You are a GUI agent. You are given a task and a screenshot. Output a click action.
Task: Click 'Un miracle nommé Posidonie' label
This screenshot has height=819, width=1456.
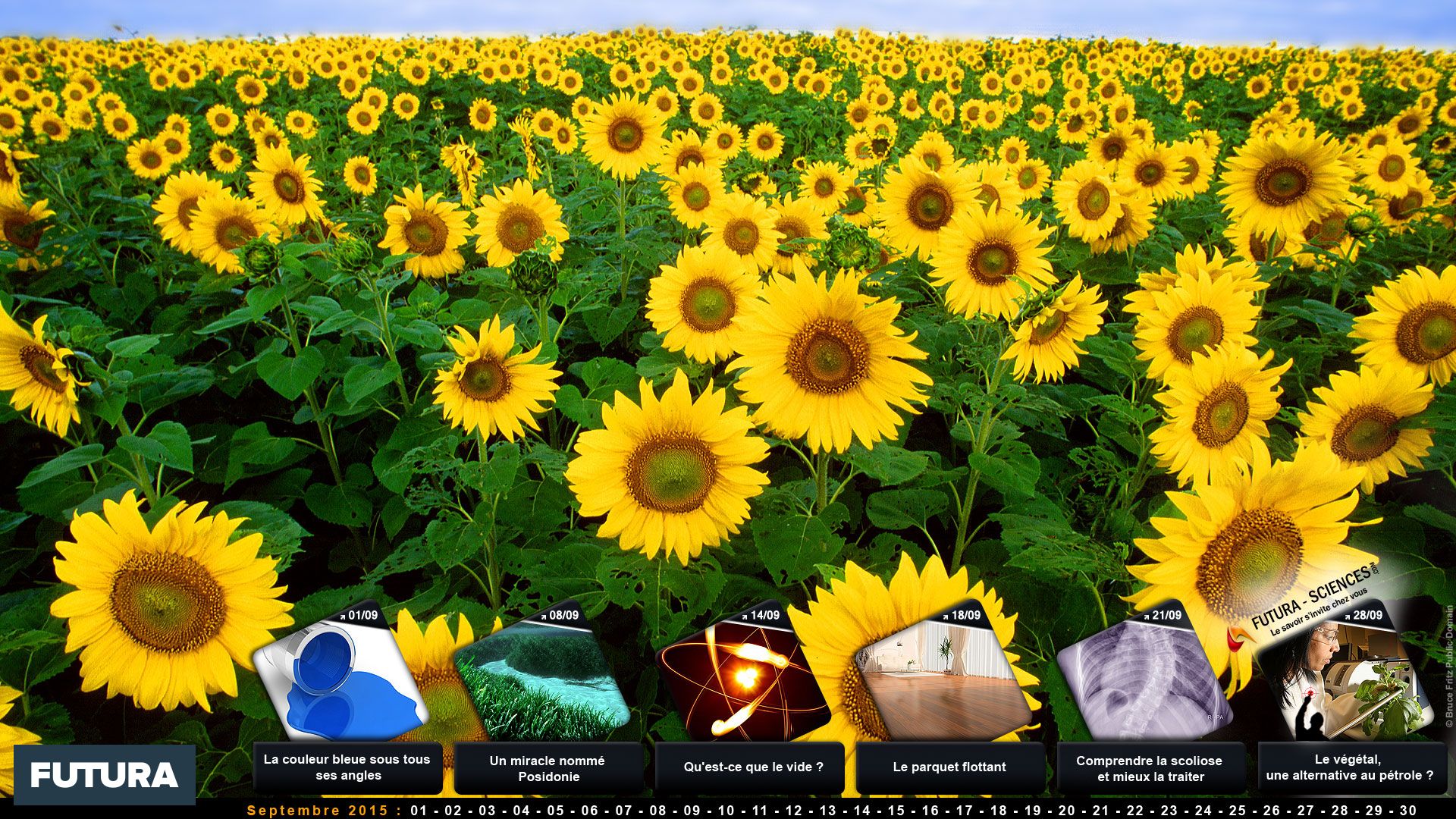coord(548,768)
